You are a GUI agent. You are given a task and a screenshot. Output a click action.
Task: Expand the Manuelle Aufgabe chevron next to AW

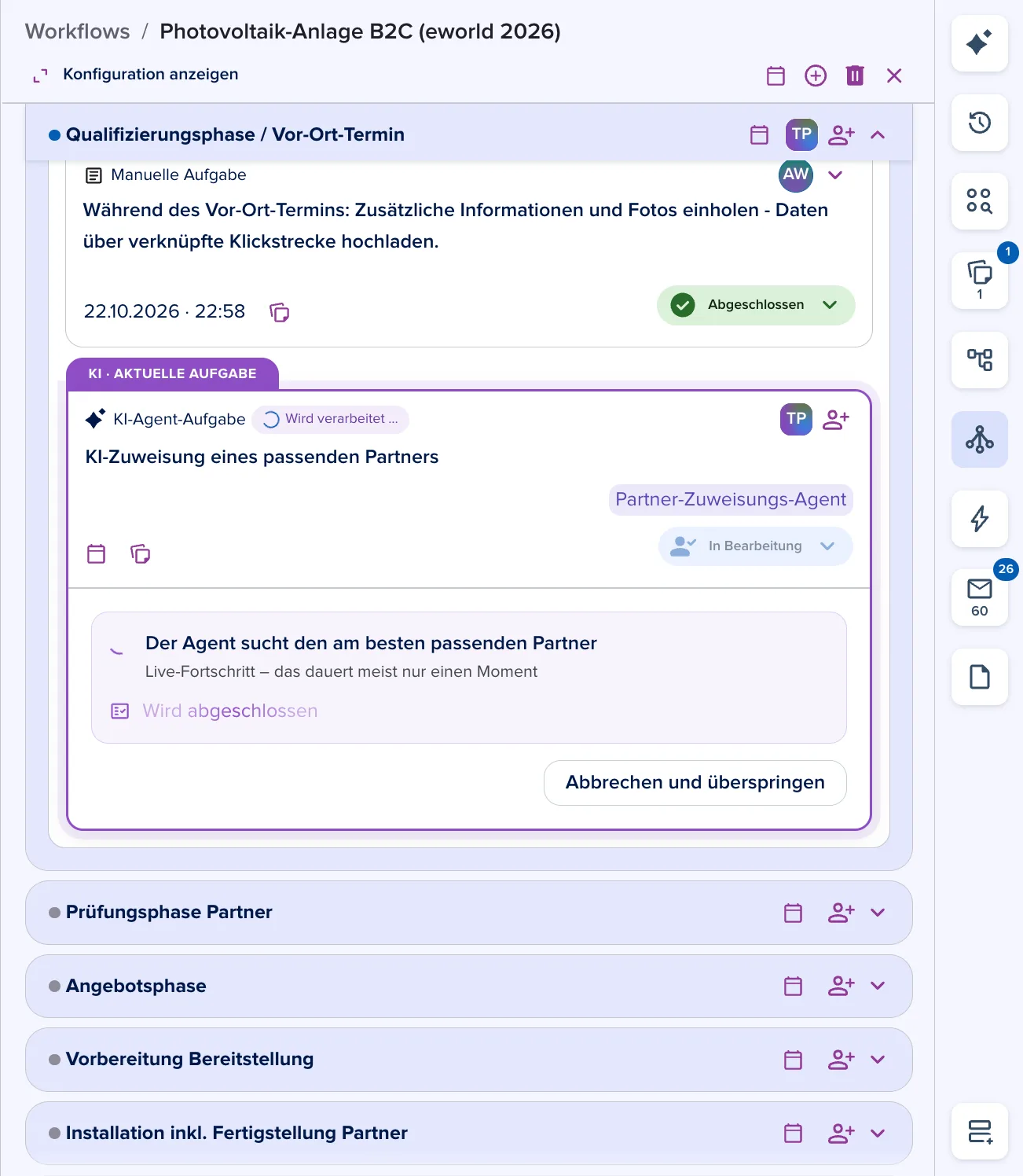point(835,175)
